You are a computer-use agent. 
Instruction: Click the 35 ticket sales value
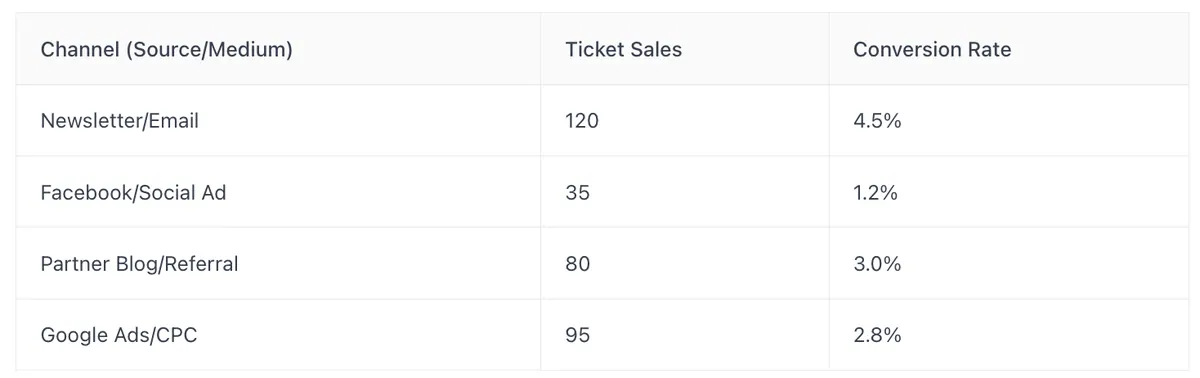(578, 192)
